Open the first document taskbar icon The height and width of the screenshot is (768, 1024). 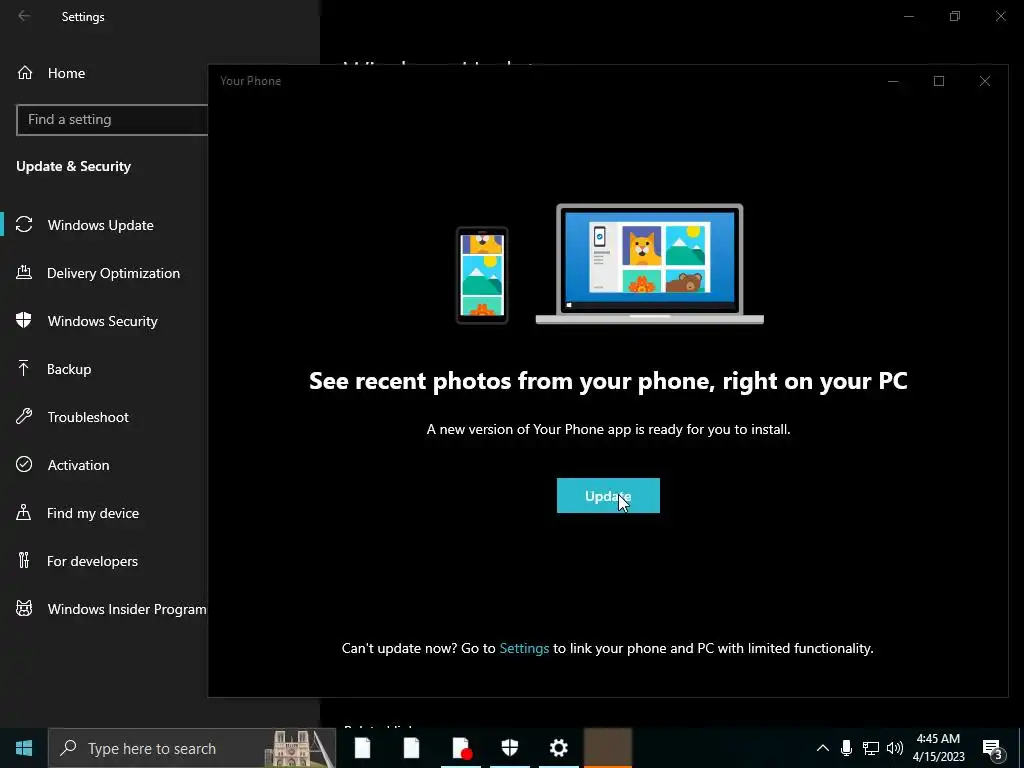(x=362, y=748)
